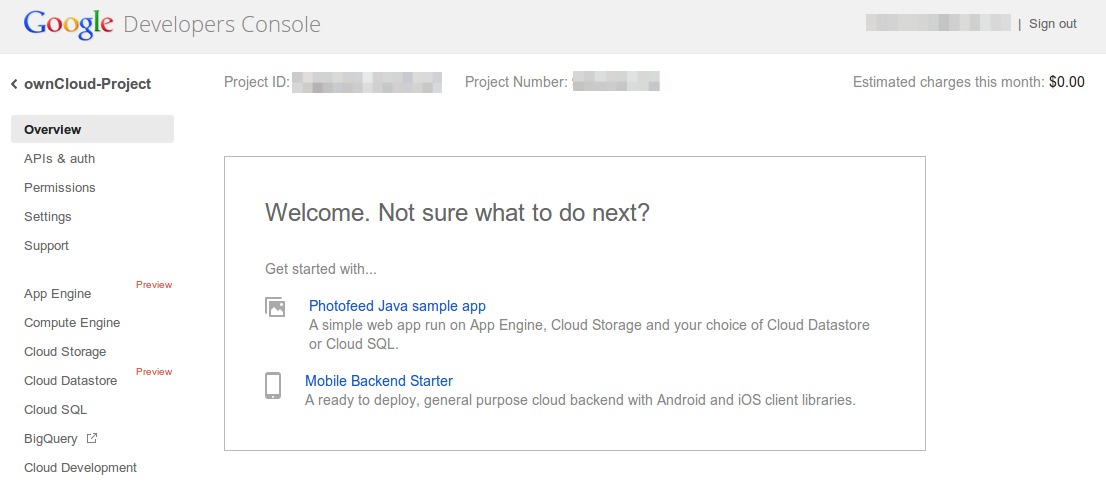This screenshot has width=1106, height=497.
Task: Open Photofeed Java sample app link
Action: [x=397, y=306]
